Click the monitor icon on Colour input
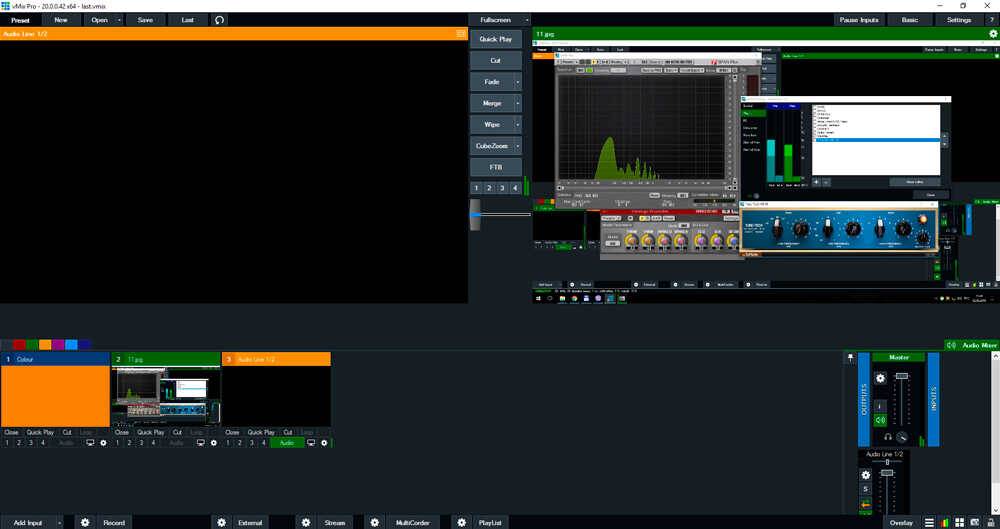Viewport: 1000px width, 529px height. click(x=90, y=442)
